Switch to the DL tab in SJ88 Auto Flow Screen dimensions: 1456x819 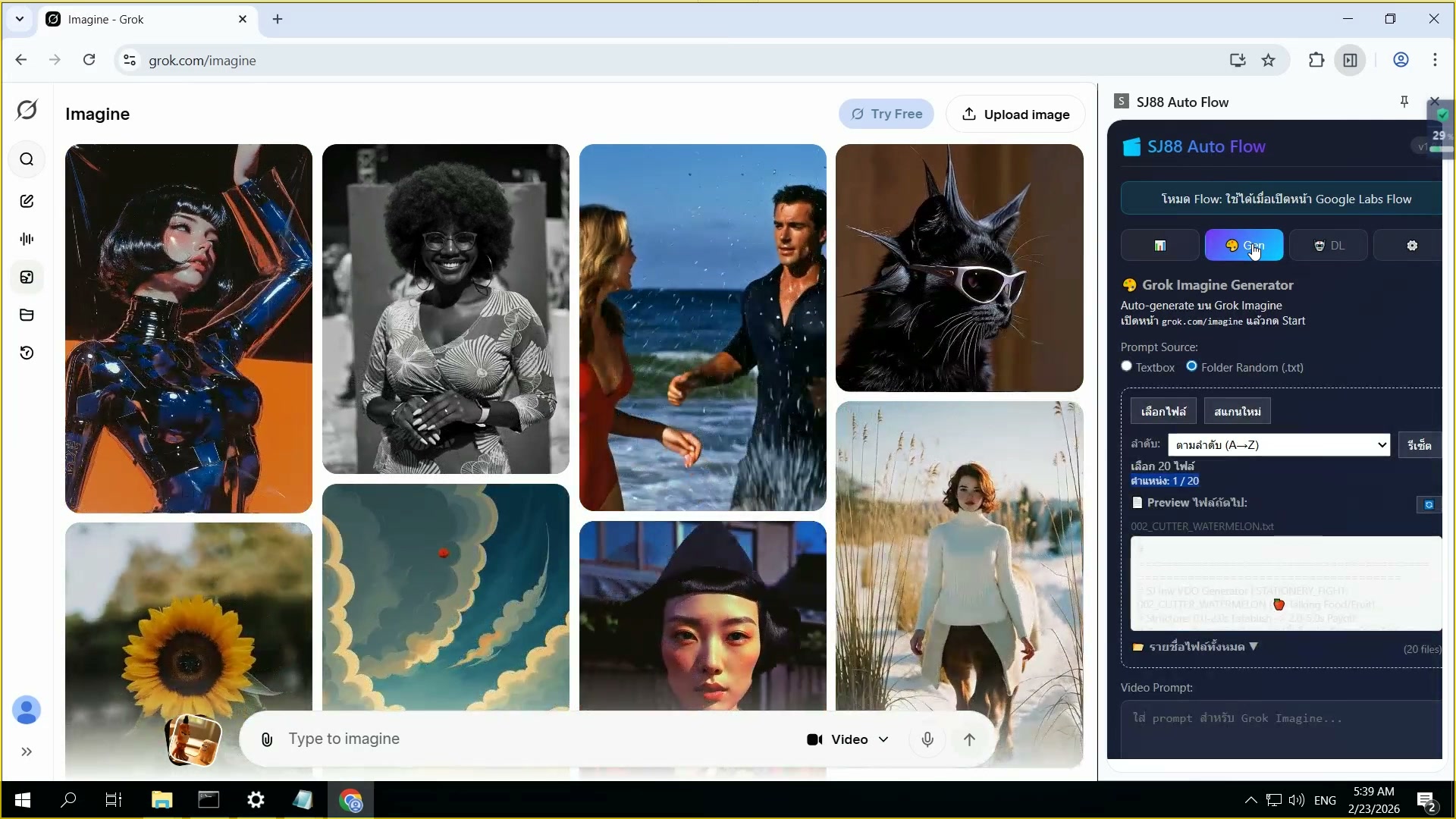click(x=1329, y=246)
